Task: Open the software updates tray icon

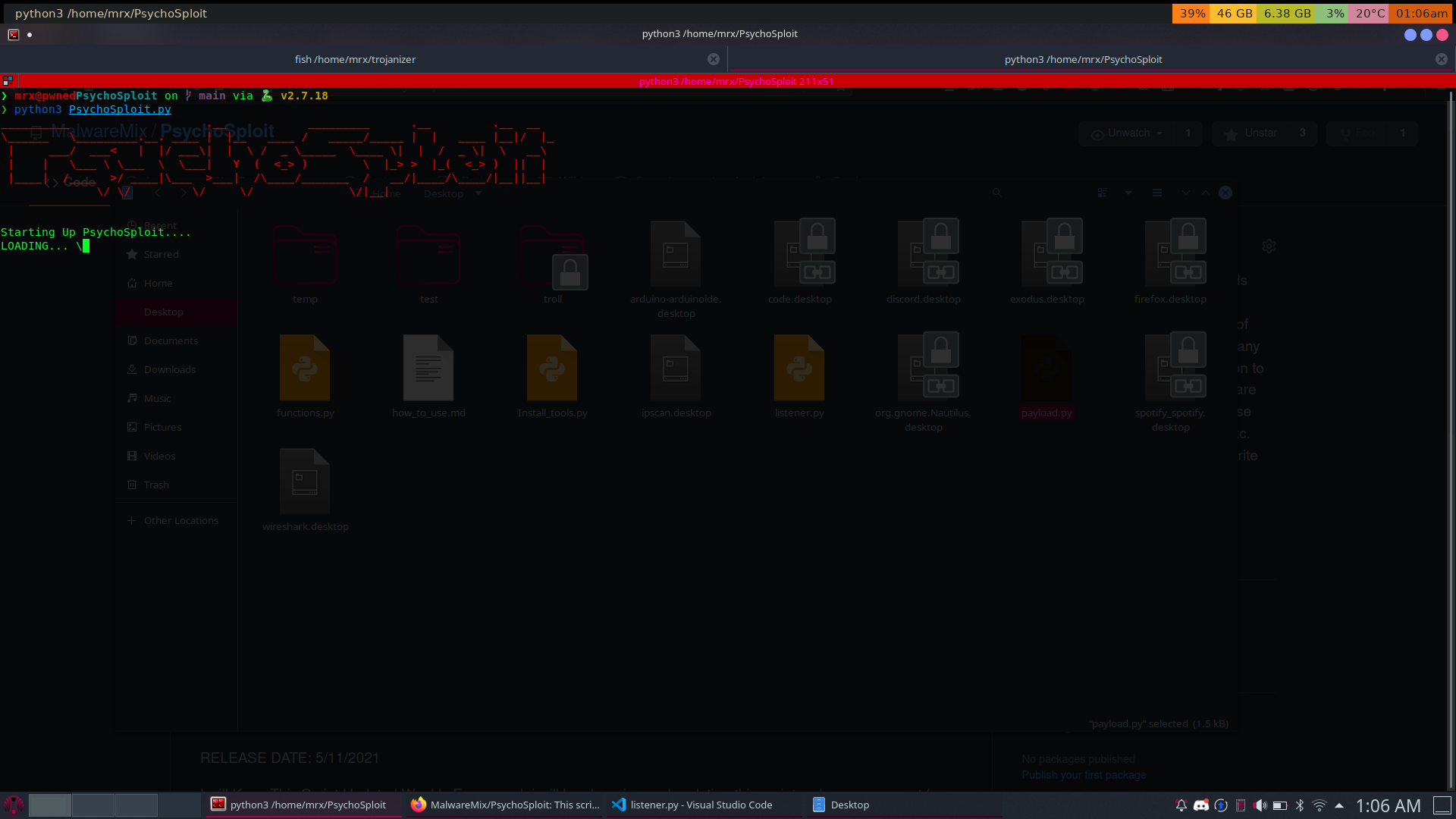Action: pos(1220,805)
